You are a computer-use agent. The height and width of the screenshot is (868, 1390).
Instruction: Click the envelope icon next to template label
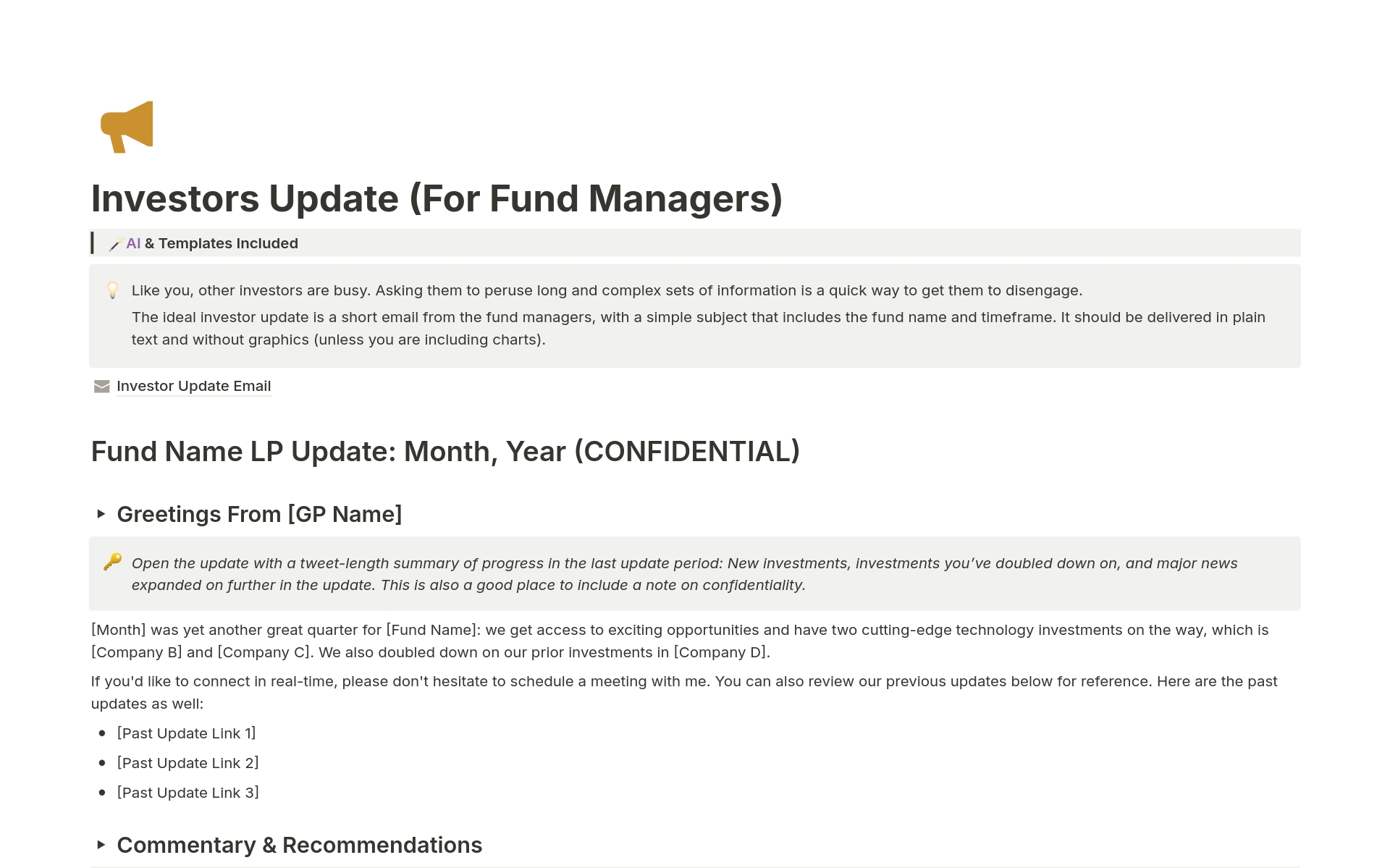[100, 385]
